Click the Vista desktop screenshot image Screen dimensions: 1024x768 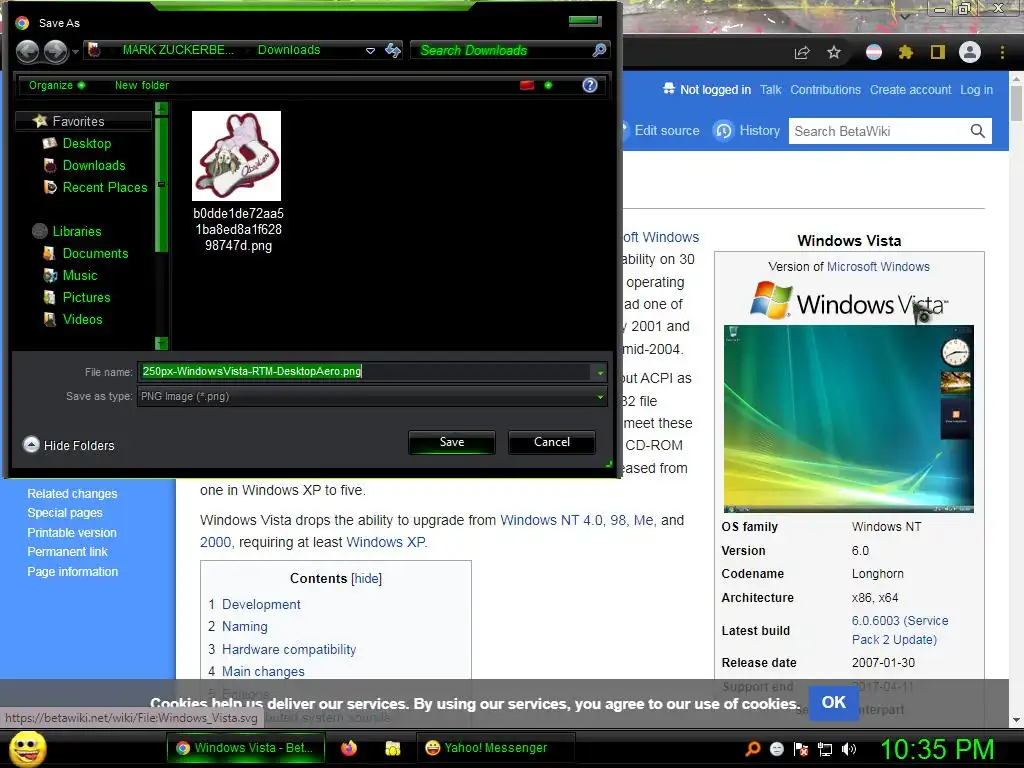[848, 419]
